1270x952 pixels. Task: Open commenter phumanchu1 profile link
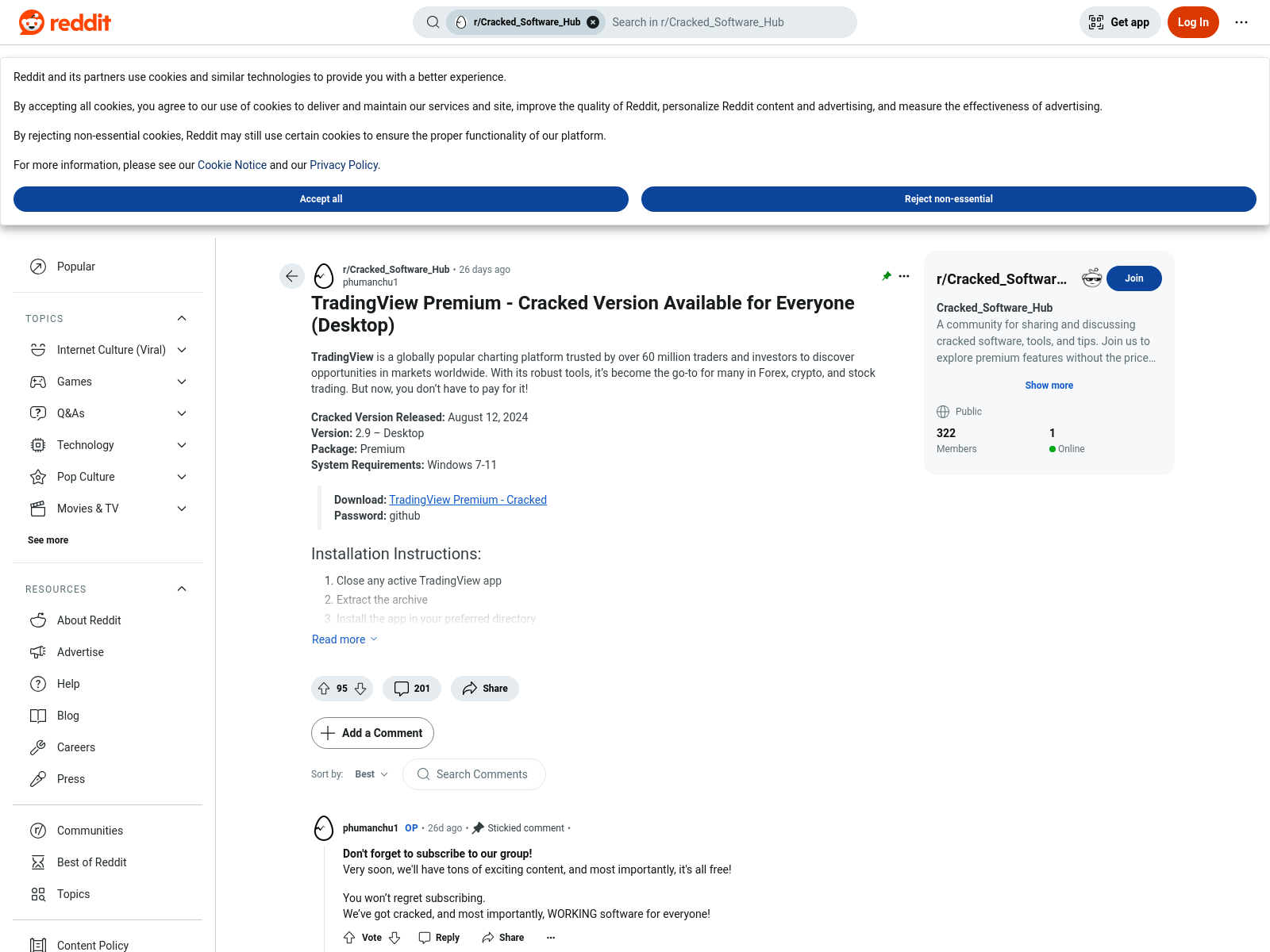coord(370,828)
